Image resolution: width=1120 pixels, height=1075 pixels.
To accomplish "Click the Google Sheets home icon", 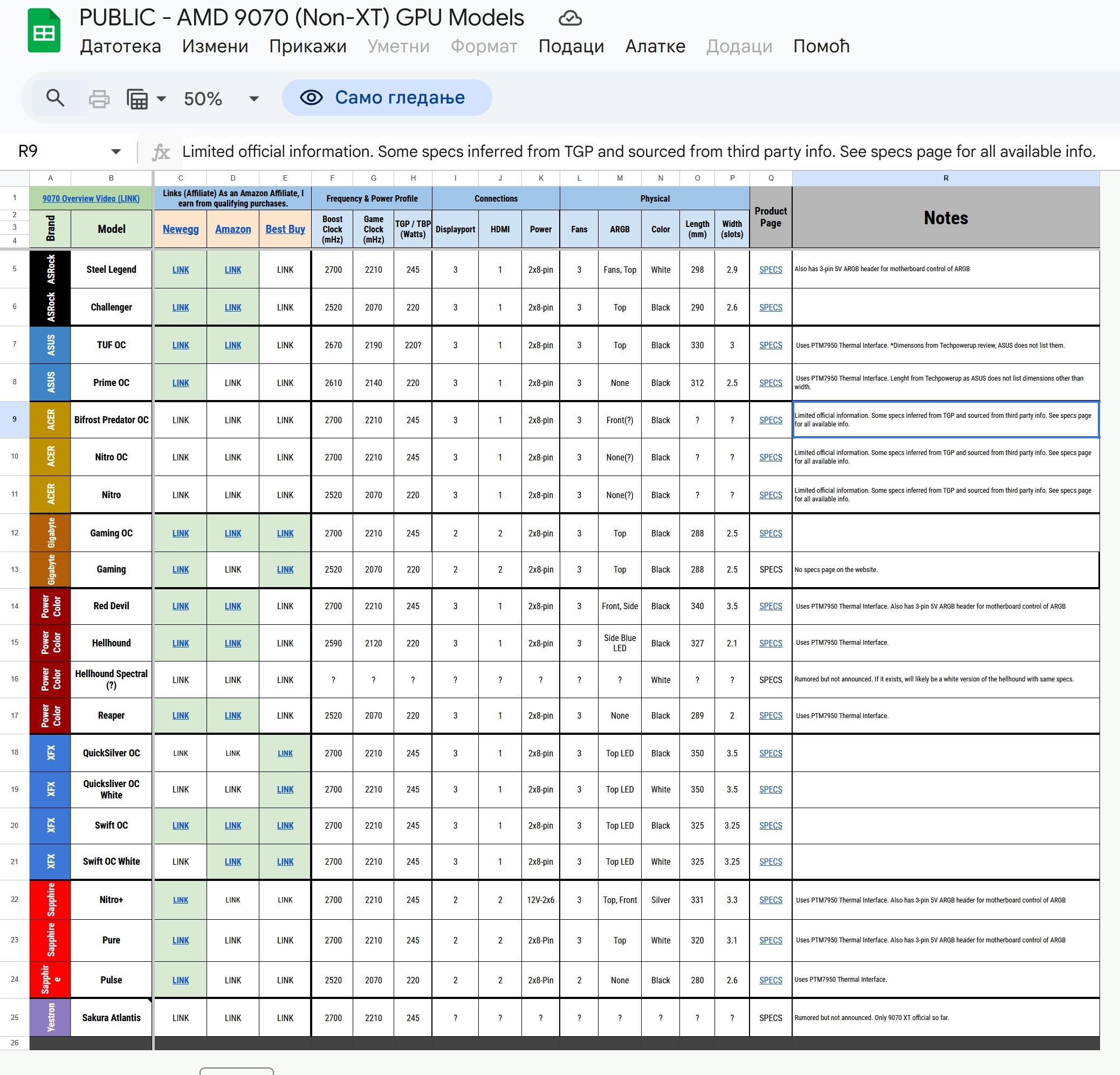I will pyautogui.click(x=44, y=32).
